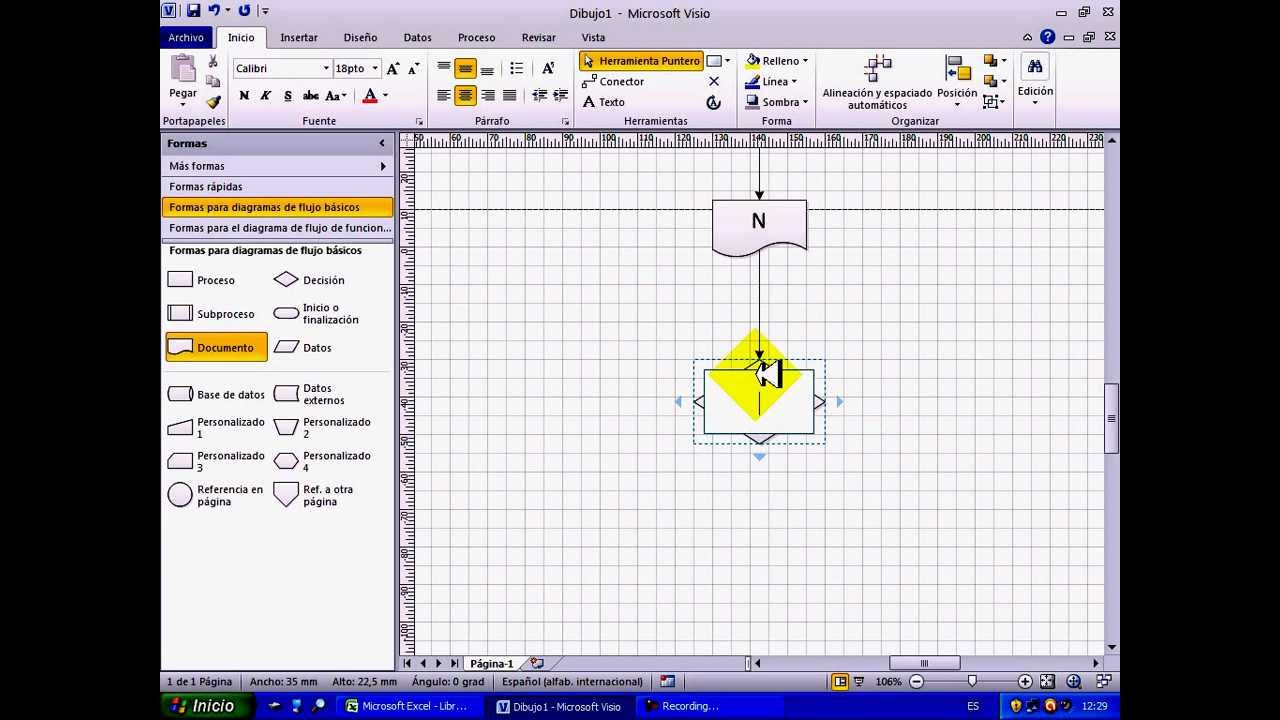Image resolution: width=1280 pixels, height=720 pixels.
Task: Toggle underline S formatting
Action: [288, 96]
